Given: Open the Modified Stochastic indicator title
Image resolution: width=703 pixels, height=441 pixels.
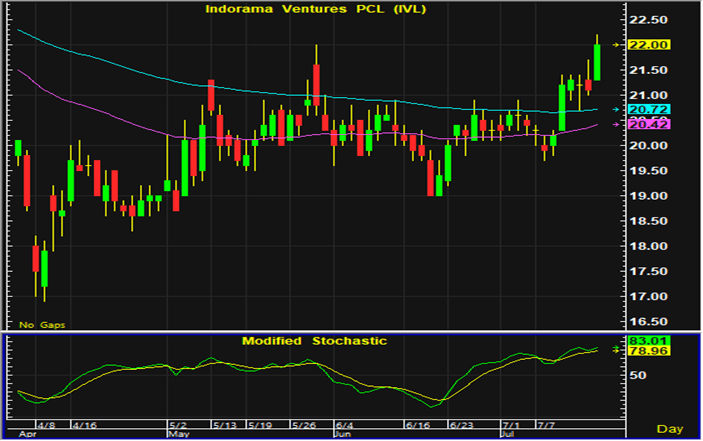Looking at the screenshot, I should pos(313,341).
